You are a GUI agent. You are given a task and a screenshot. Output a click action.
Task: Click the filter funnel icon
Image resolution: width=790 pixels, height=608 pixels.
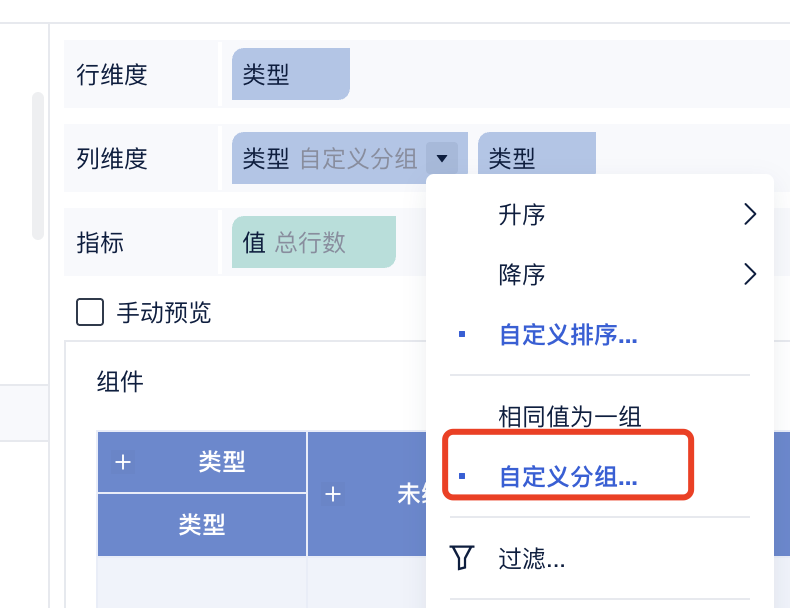pos(462,558)
